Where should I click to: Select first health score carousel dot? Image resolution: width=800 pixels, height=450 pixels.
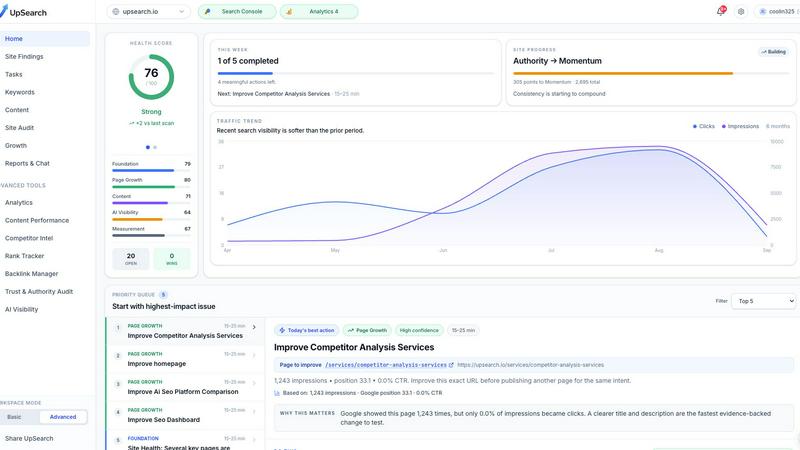148,147
